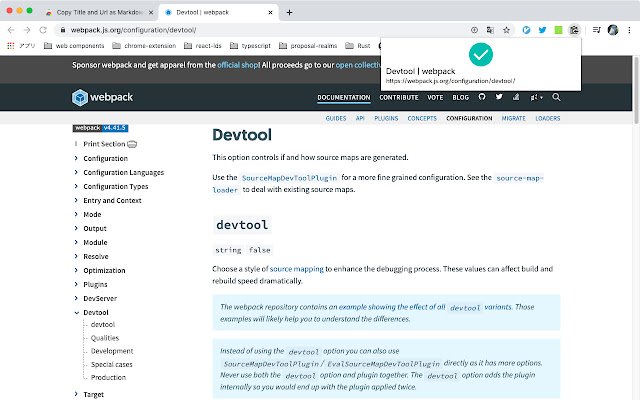Open the Rust bookmark folder
Viewport: 640px width, 400px height.
click(358, 46)
